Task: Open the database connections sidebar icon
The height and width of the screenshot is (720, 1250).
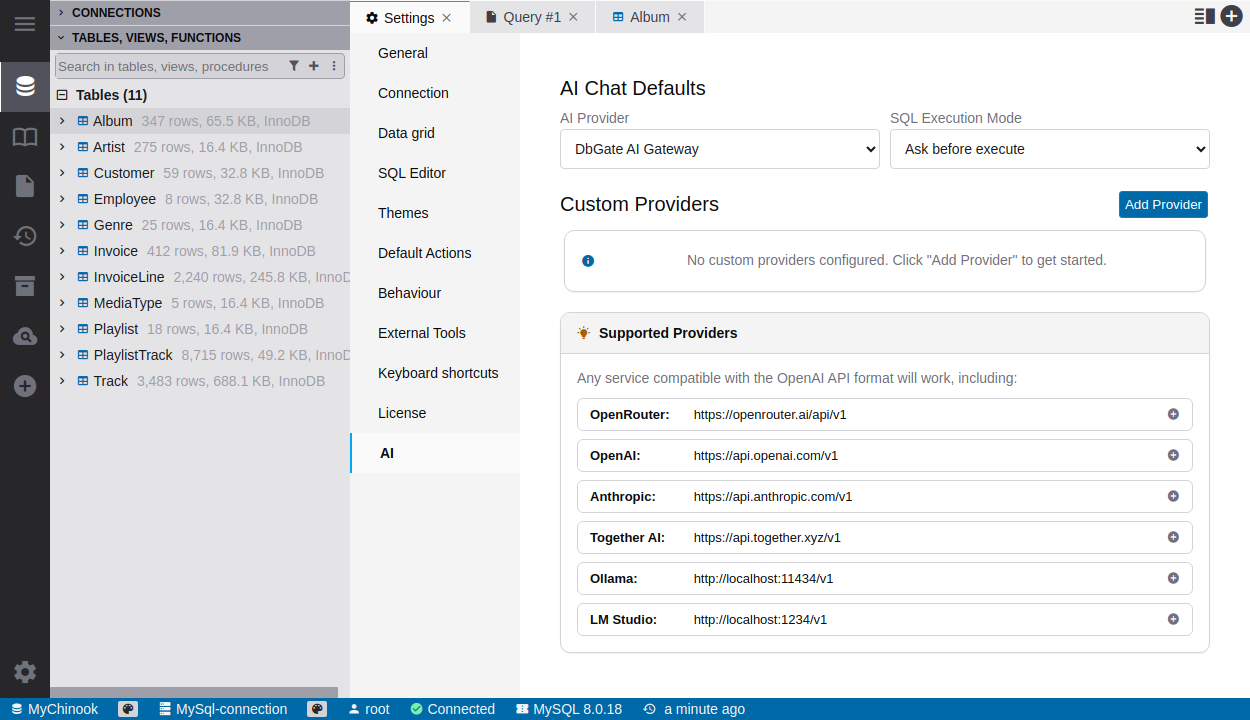Action: click(x=25, y=86)
